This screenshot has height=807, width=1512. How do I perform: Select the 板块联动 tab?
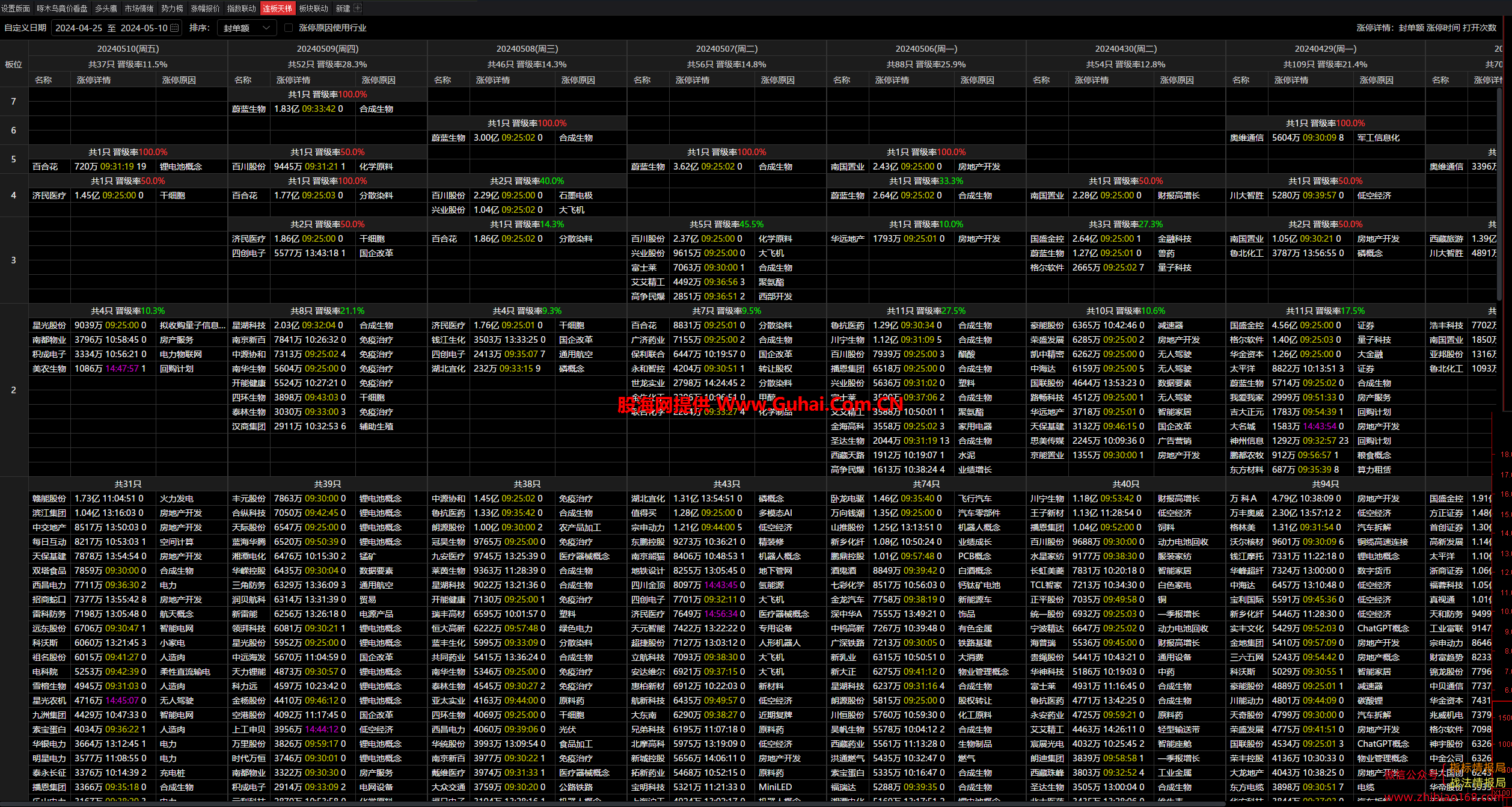click(x=313, y=8)
